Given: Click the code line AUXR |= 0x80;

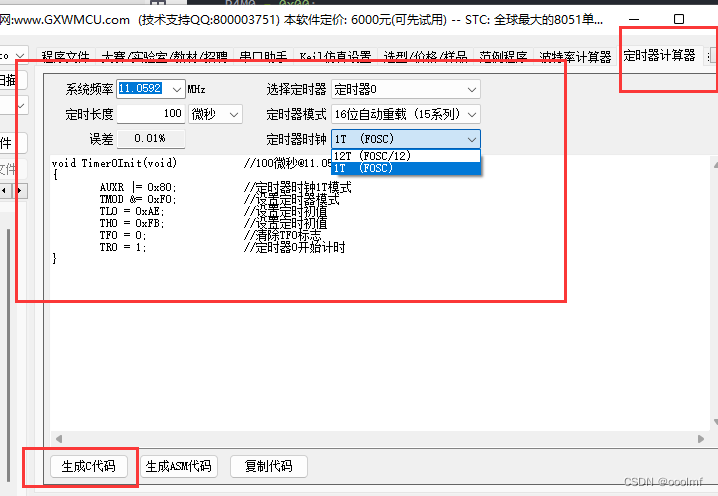Looking at the screenshot, I should point(138,187).
